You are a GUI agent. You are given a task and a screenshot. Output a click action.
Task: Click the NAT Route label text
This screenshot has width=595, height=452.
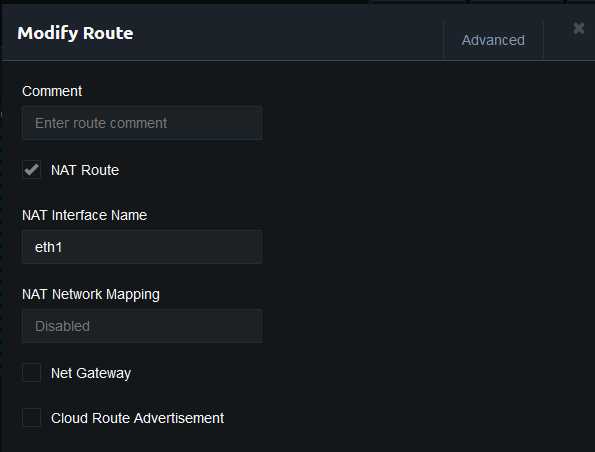click(85, 170)
